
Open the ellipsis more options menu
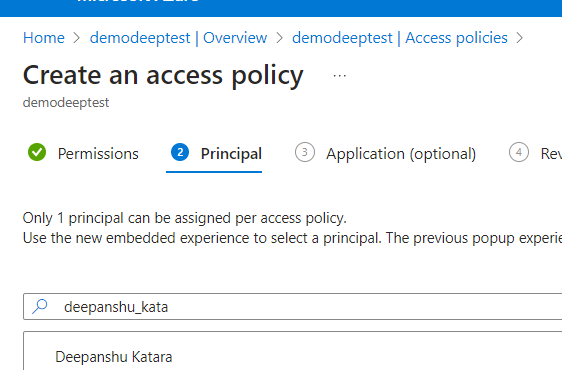339,76
